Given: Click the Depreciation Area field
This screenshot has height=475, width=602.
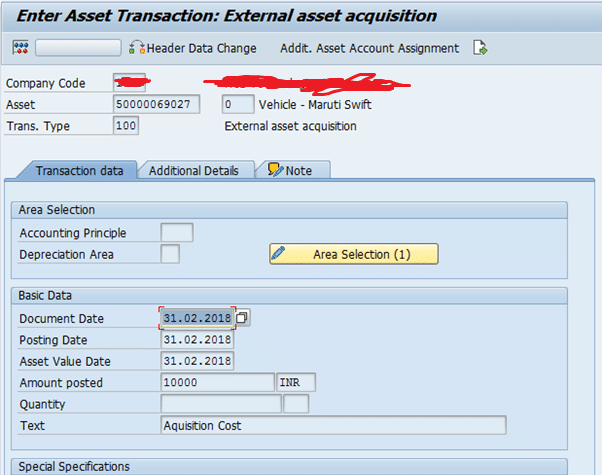Looking at the screenshot, I should click(170, 254).
